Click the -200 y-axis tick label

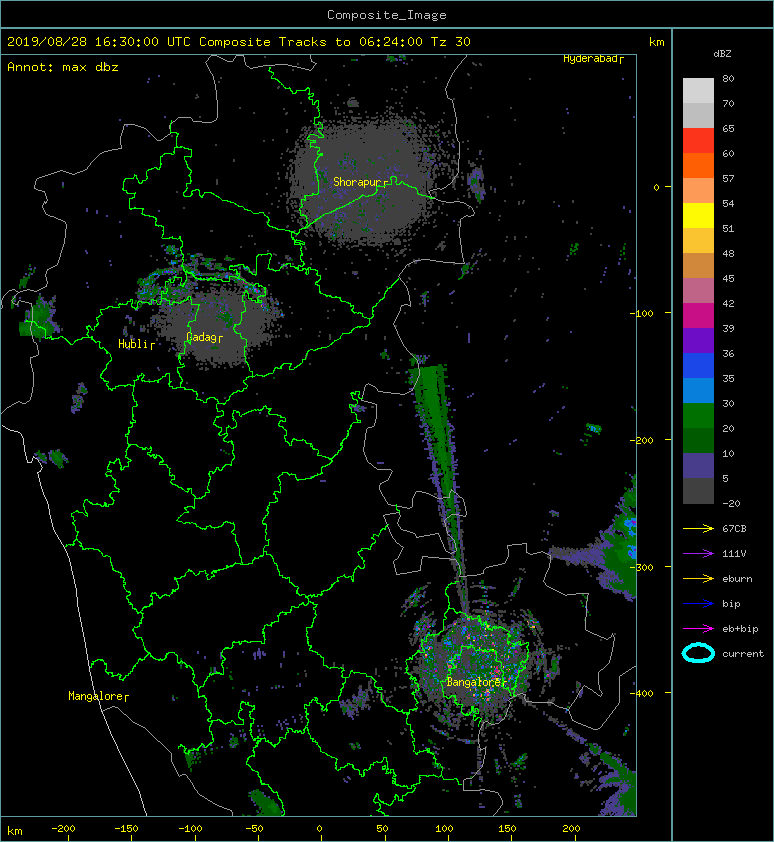click(x=641, y=440)
